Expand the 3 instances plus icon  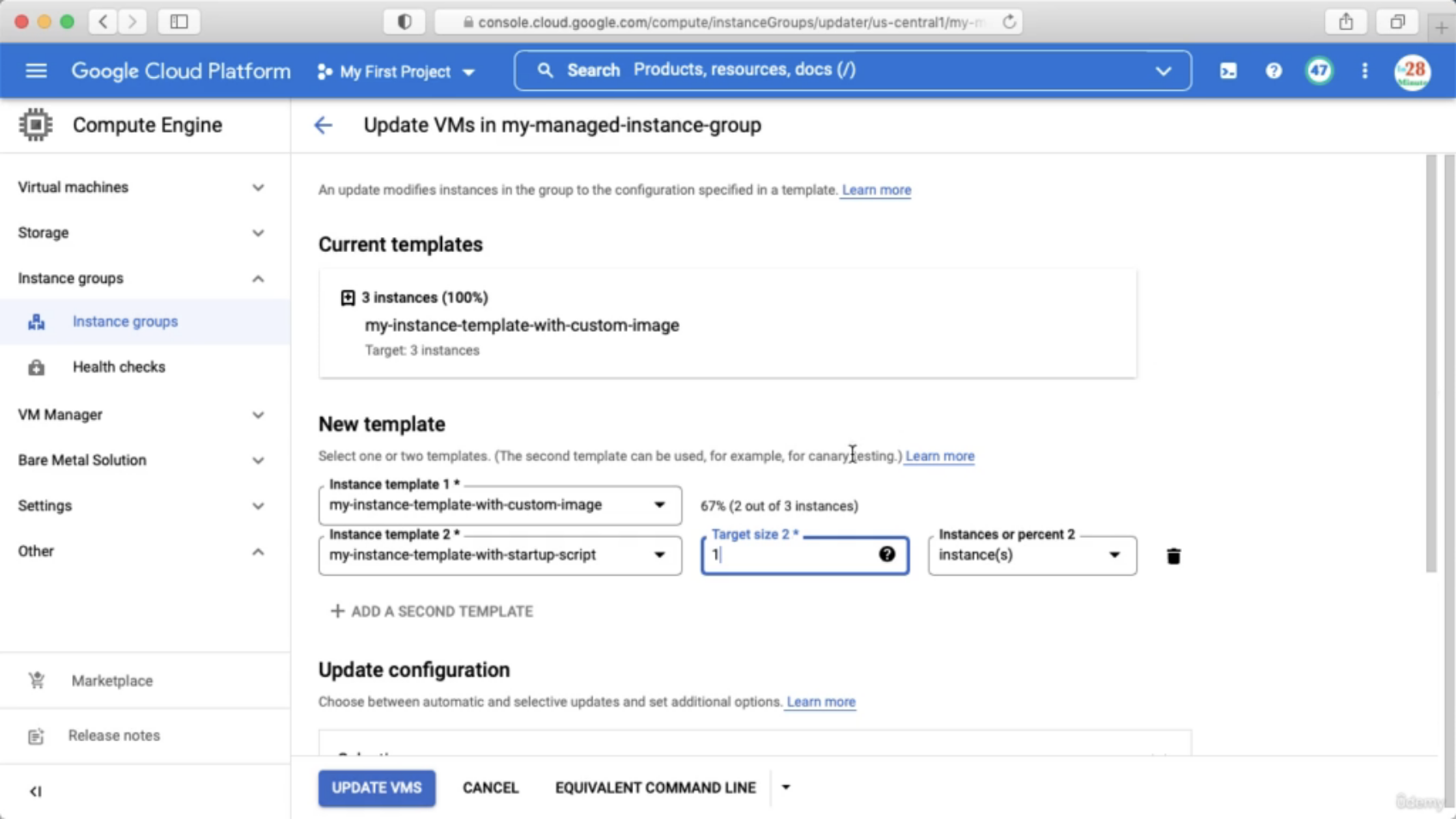[348, 297]
